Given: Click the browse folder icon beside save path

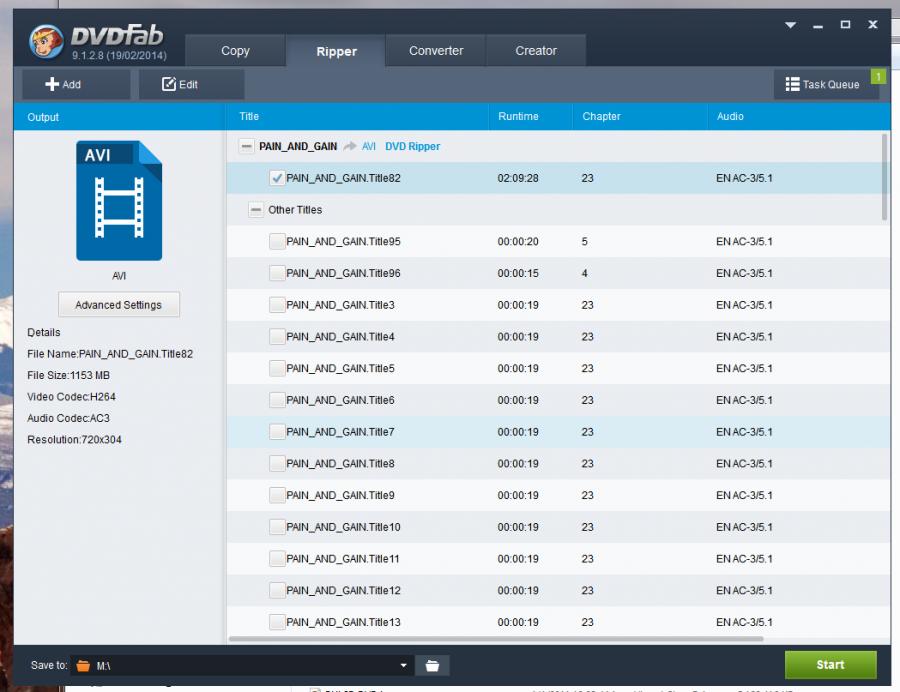Looking at the screenshot, I should [x=433, y=665].
